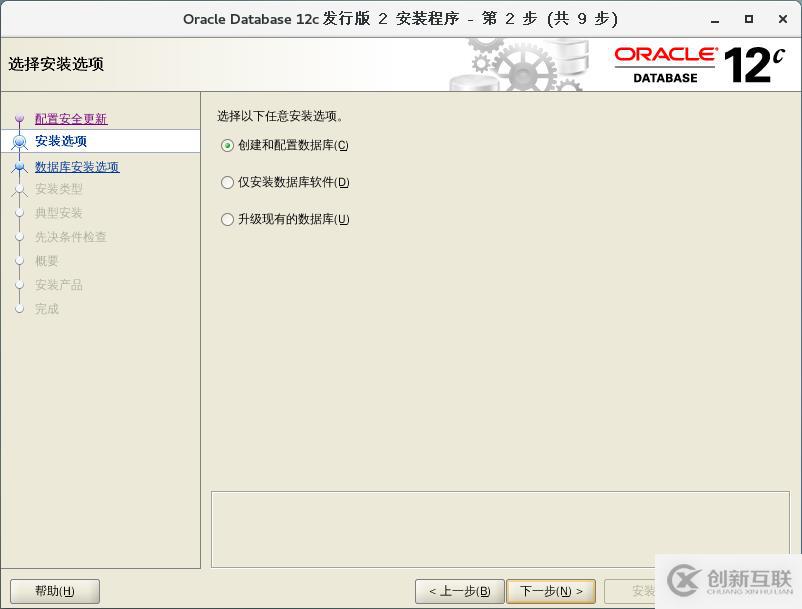The height and width of the screenshot is (609, 802).
Task: Select 升级现有的数据库(U) radio option
Action: pos(285,219)
